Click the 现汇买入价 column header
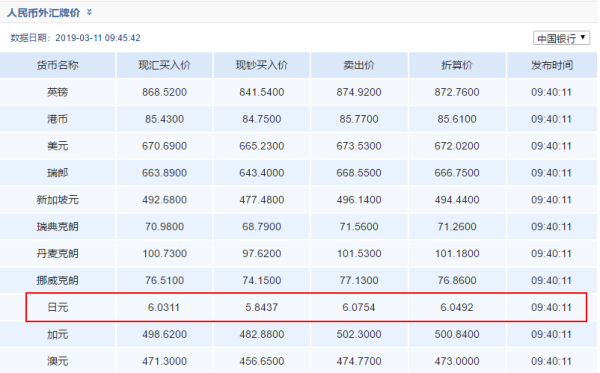Screen dimensions: 600x373 coord(165,65)
